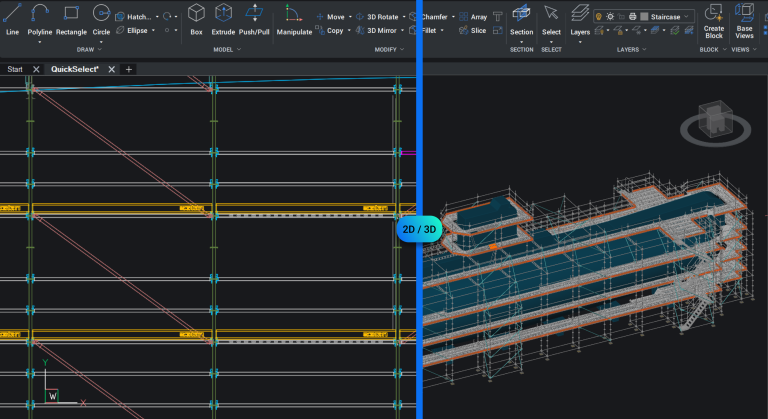Open the Staircase layer dropdown

(688, 17)
